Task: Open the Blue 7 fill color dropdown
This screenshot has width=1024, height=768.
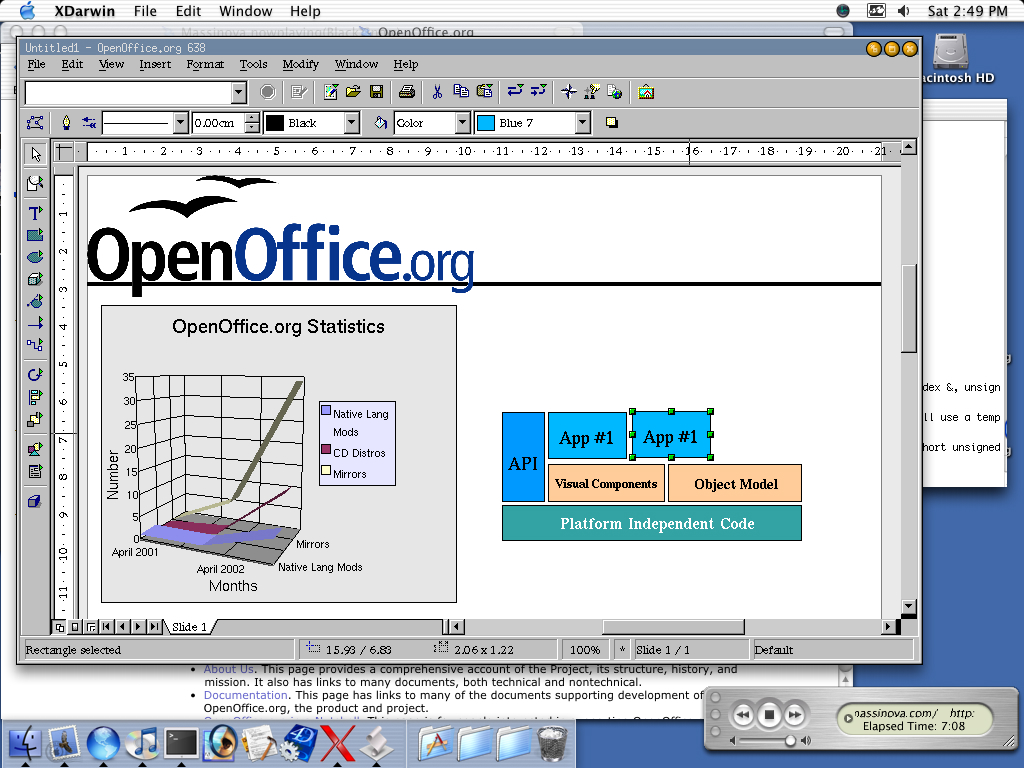Action: (583, 123)
